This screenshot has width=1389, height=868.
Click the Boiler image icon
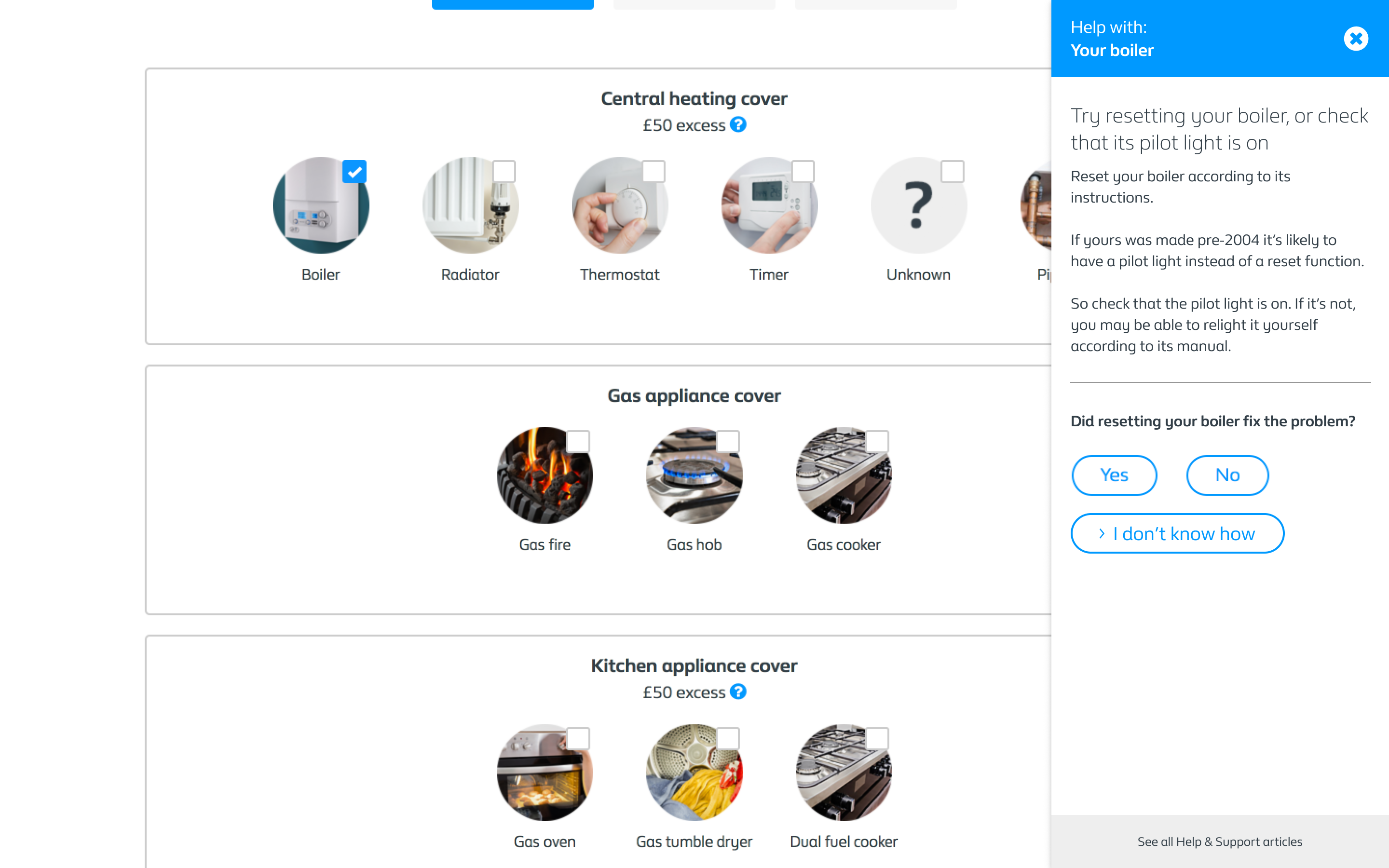[321, 205]
